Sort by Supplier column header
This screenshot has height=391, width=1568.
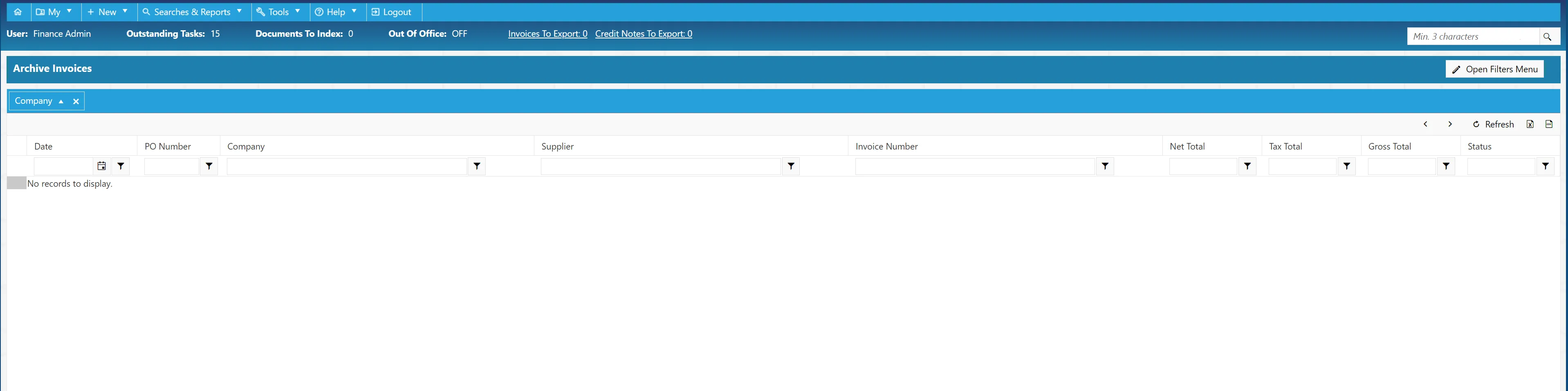click(558, 147)
